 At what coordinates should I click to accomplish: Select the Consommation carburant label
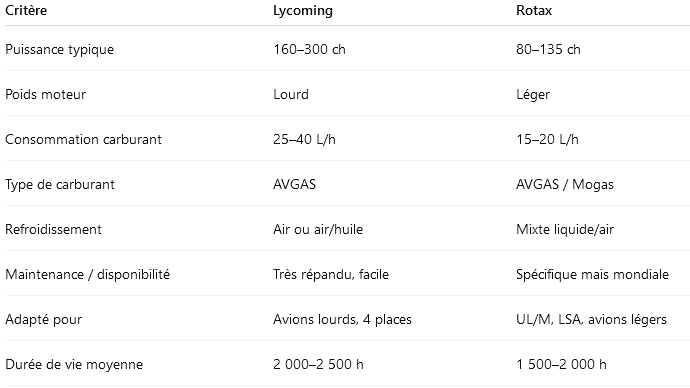(x=83, y=139)
